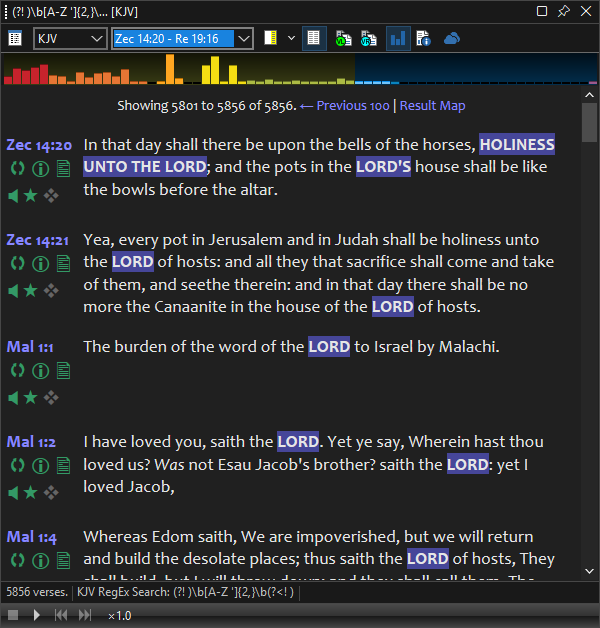
Task: Click the document icon under Mal 1:4
Action: click(63, 560)
